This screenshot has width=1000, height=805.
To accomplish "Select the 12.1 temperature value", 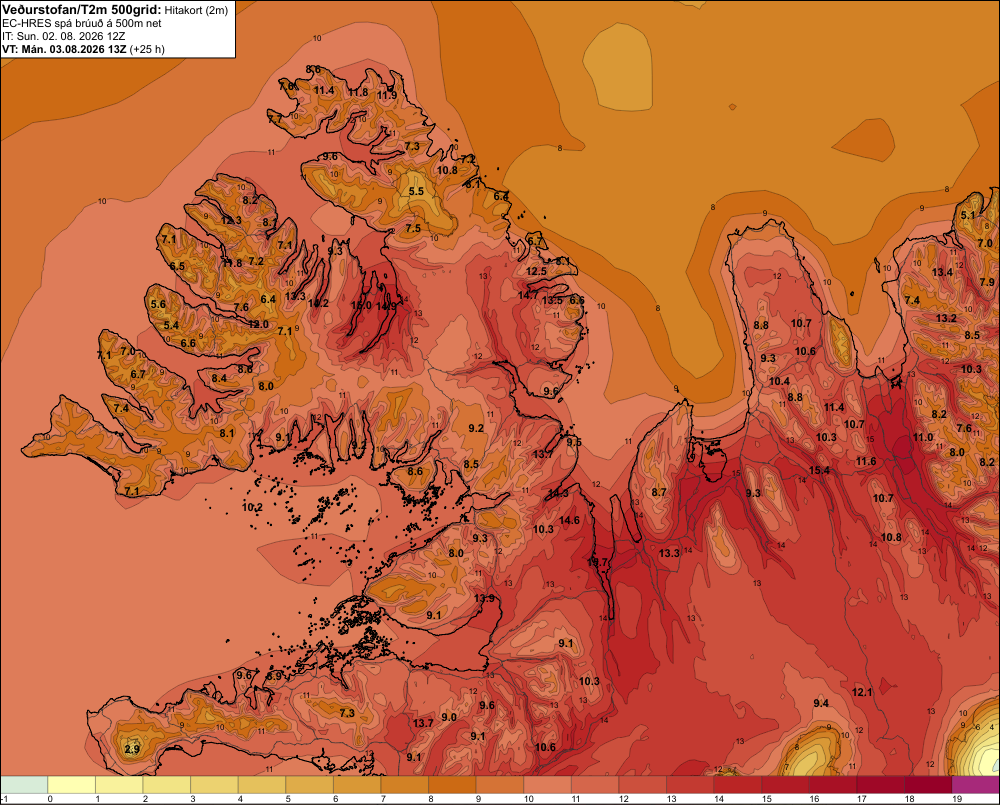I will click(x=862, y=692).
